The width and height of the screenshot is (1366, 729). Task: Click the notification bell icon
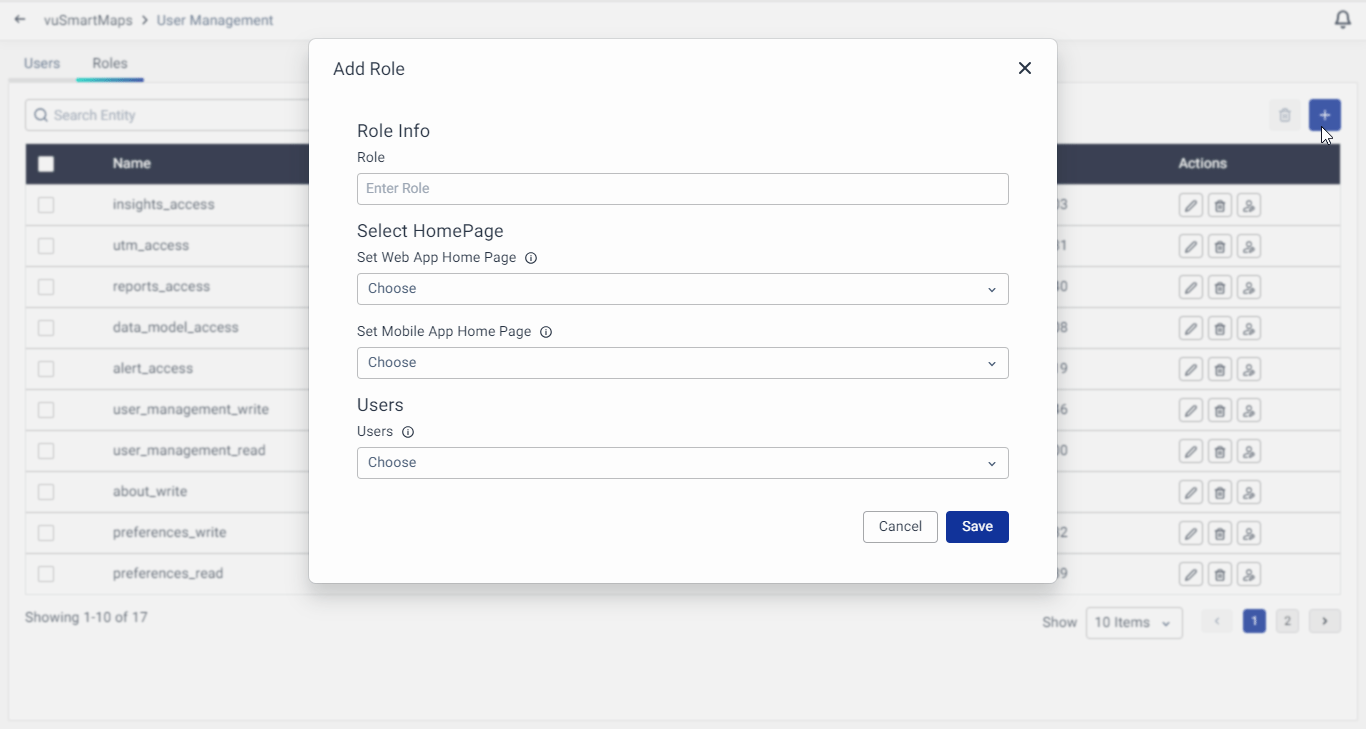pyautogui.click(x=1343, y=20)
